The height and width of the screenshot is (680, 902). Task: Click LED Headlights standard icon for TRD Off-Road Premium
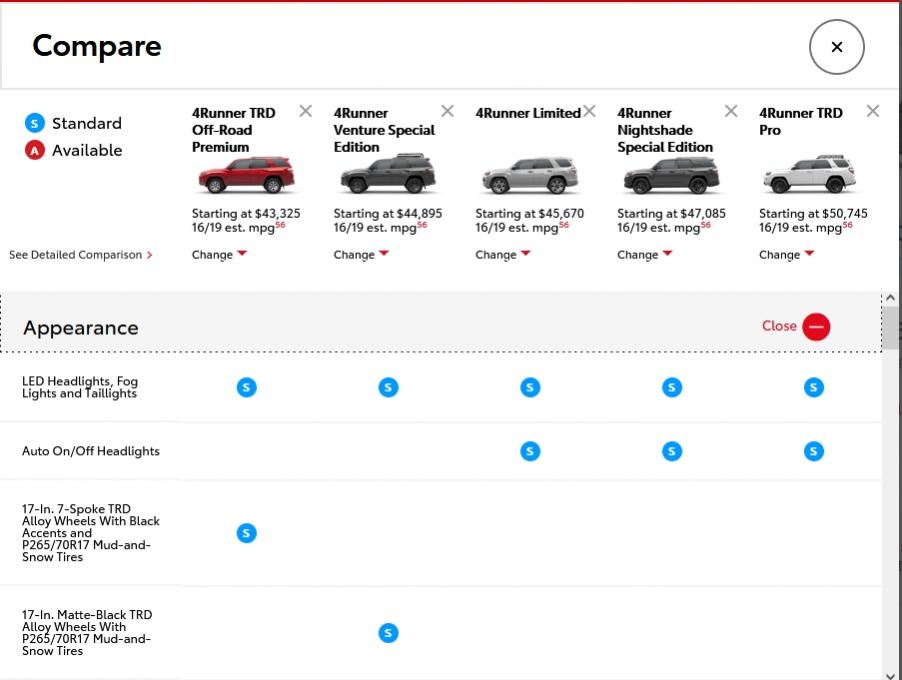tap(246, 387)
